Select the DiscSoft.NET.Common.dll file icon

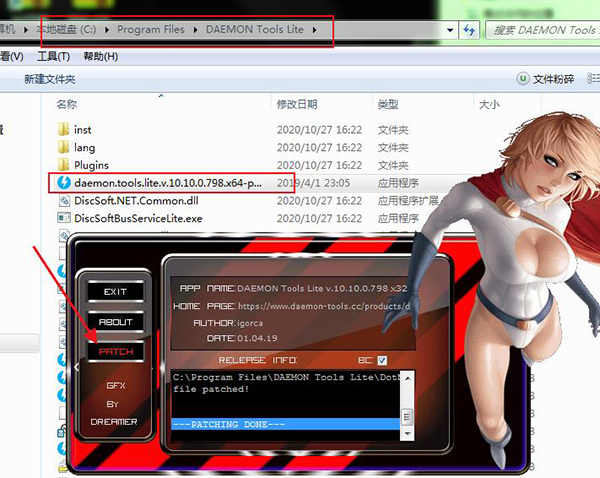click(x=64, y=200)
